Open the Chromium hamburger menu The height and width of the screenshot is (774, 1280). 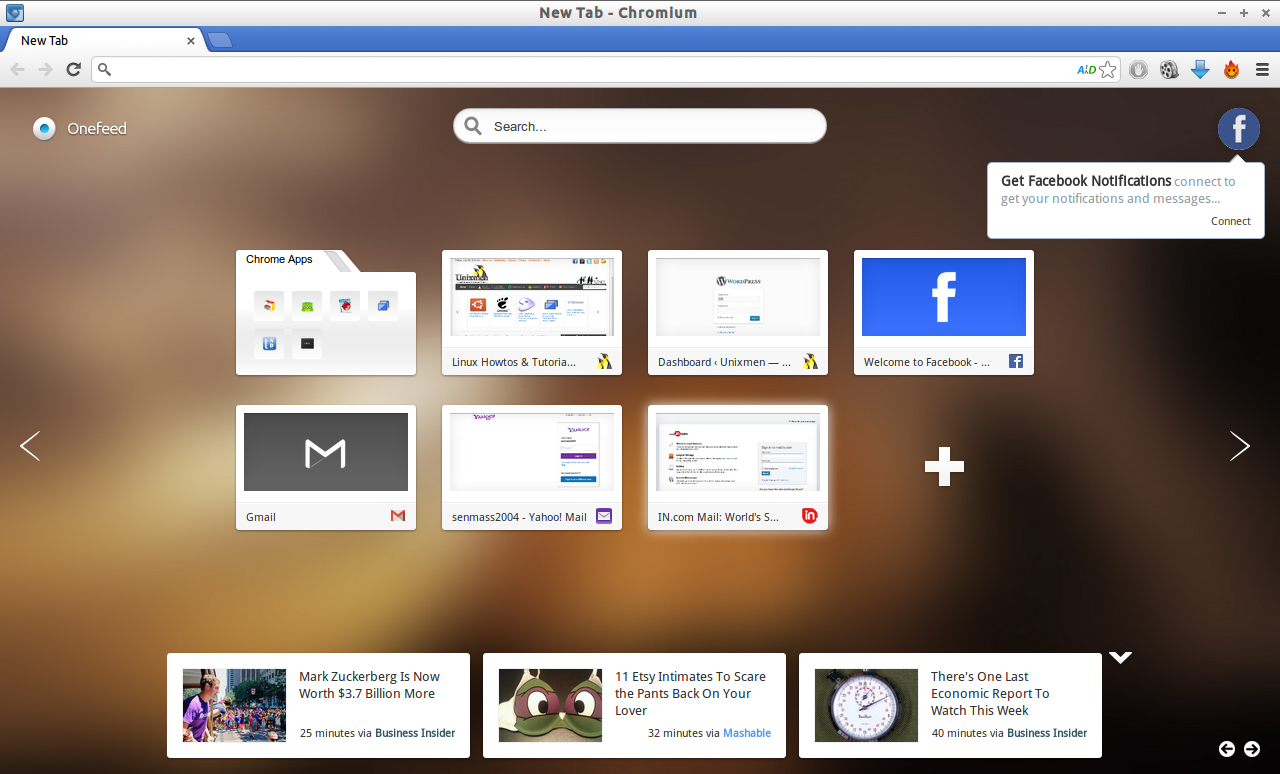1262,70
